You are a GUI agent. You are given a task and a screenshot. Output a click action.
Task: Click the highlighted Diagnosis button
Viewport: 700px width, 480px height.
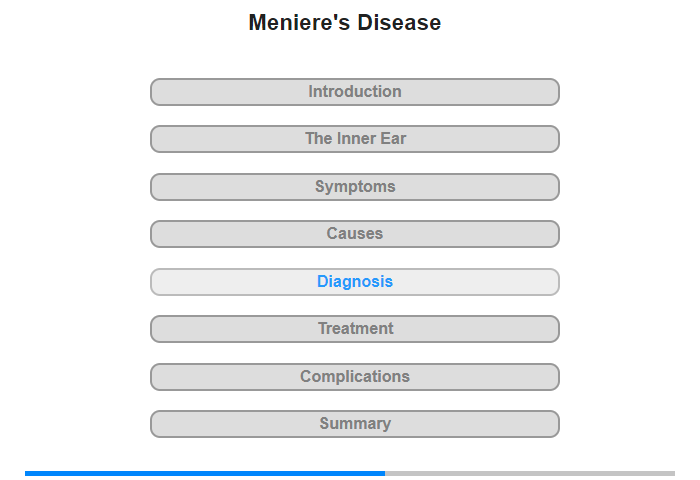coord(354,282)
